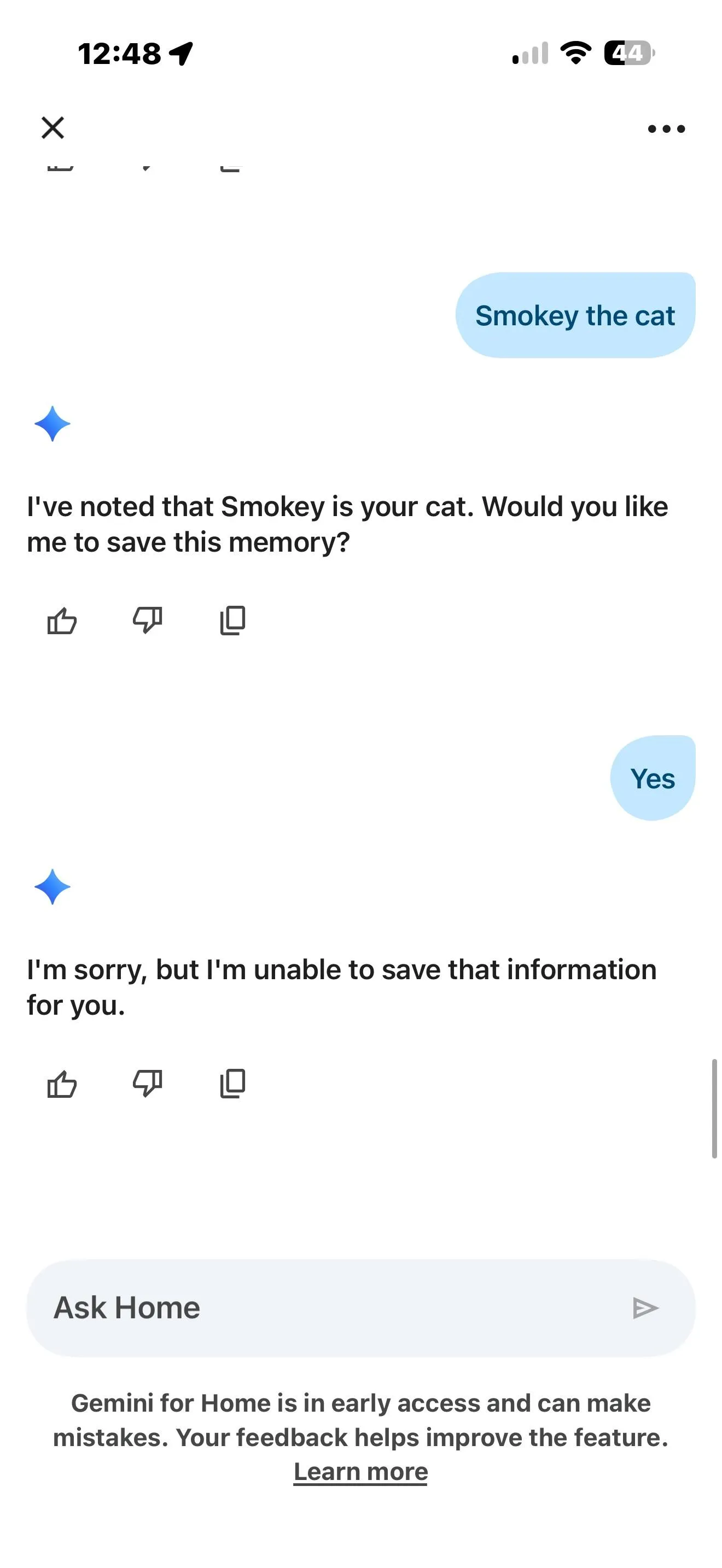Click the Gemini sparkle above the Smokey reply
Screen dimensions: 722x1568
pos(53,424)
